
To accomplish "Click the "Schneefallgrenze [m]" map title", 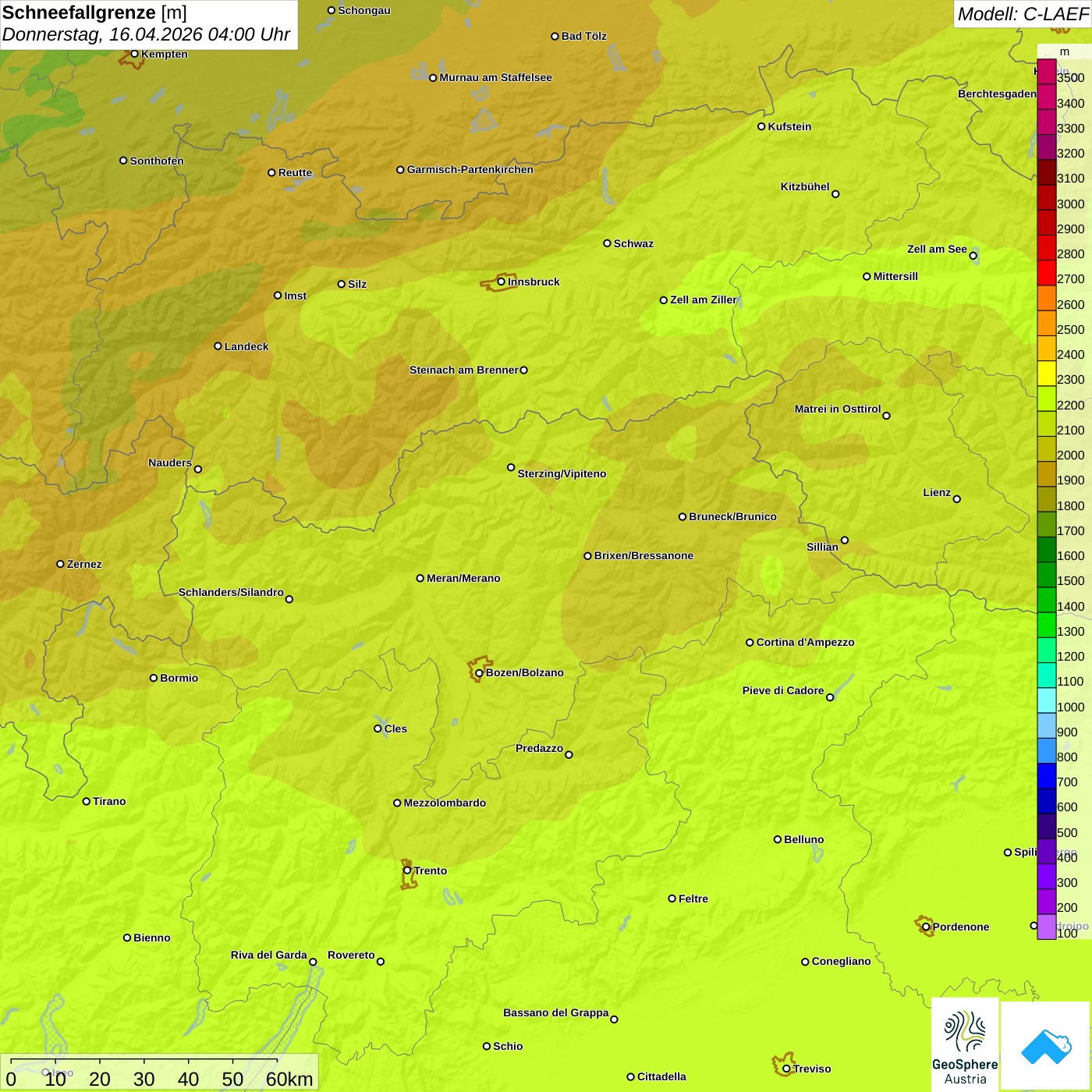I will 94,13.
